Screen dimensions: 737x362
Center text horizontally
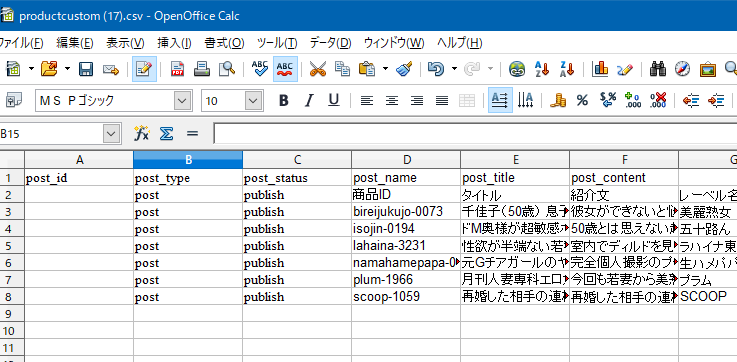pyautogui.click(x=392, y=100)
